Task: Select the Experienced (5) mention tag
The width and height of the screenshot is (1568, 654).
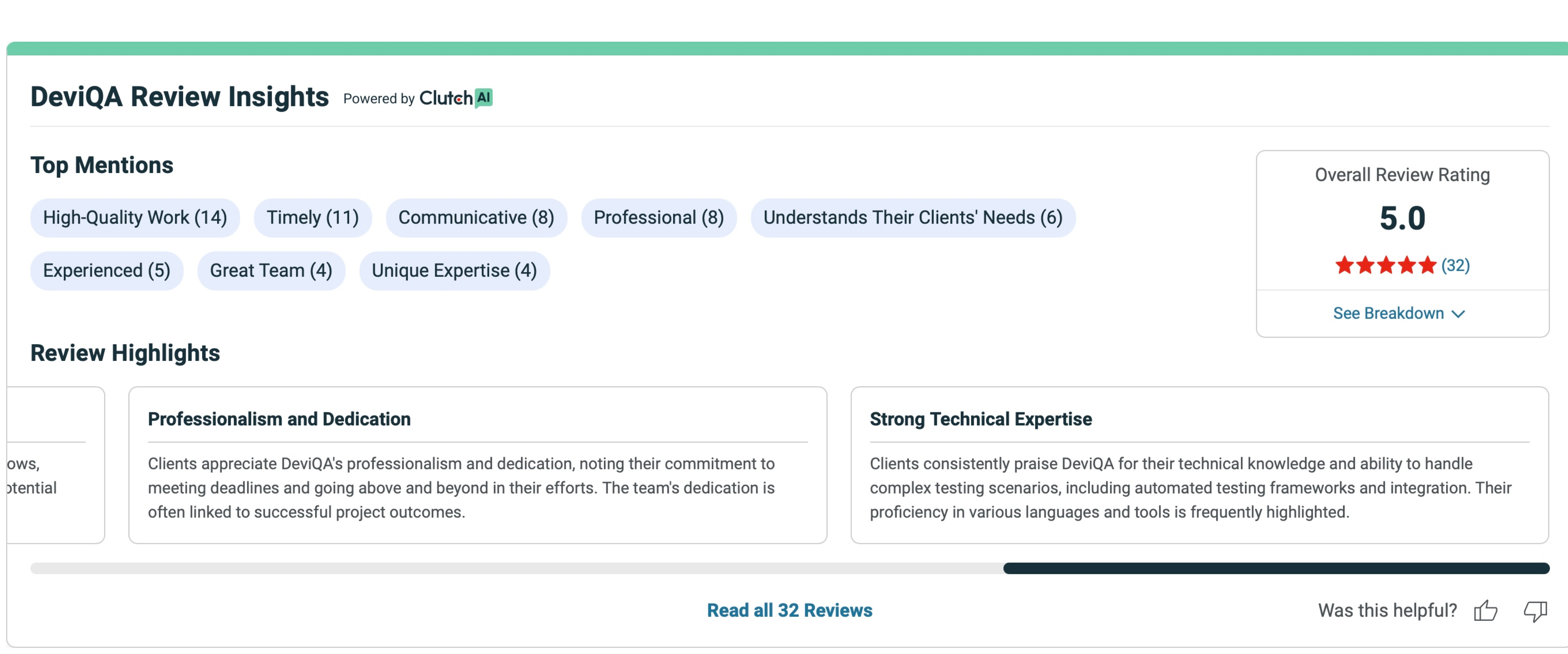Action: pos(107,270)
